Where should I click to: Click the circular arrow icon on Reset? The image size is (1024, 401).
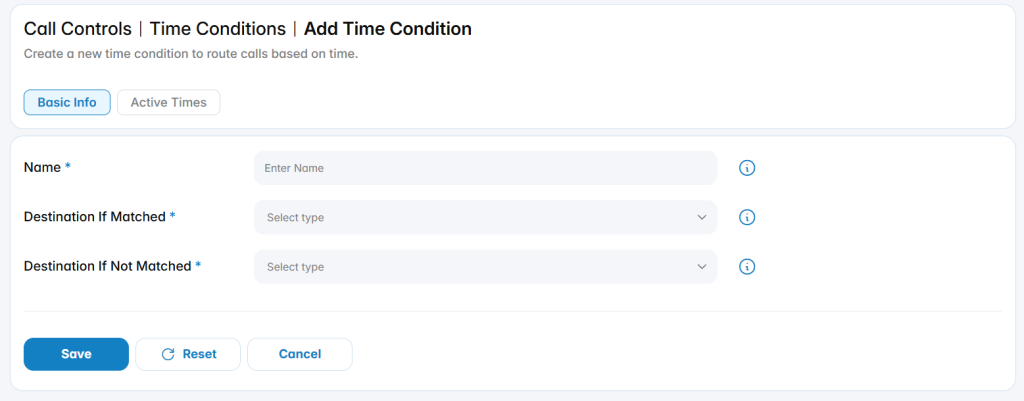click(x=168, y=354)
